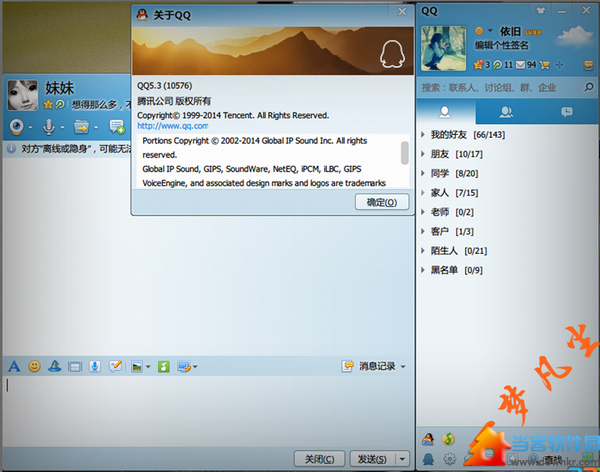
Task: Launch the QQ Music icon at bottom of panel
Action: [x=448, y=439]
